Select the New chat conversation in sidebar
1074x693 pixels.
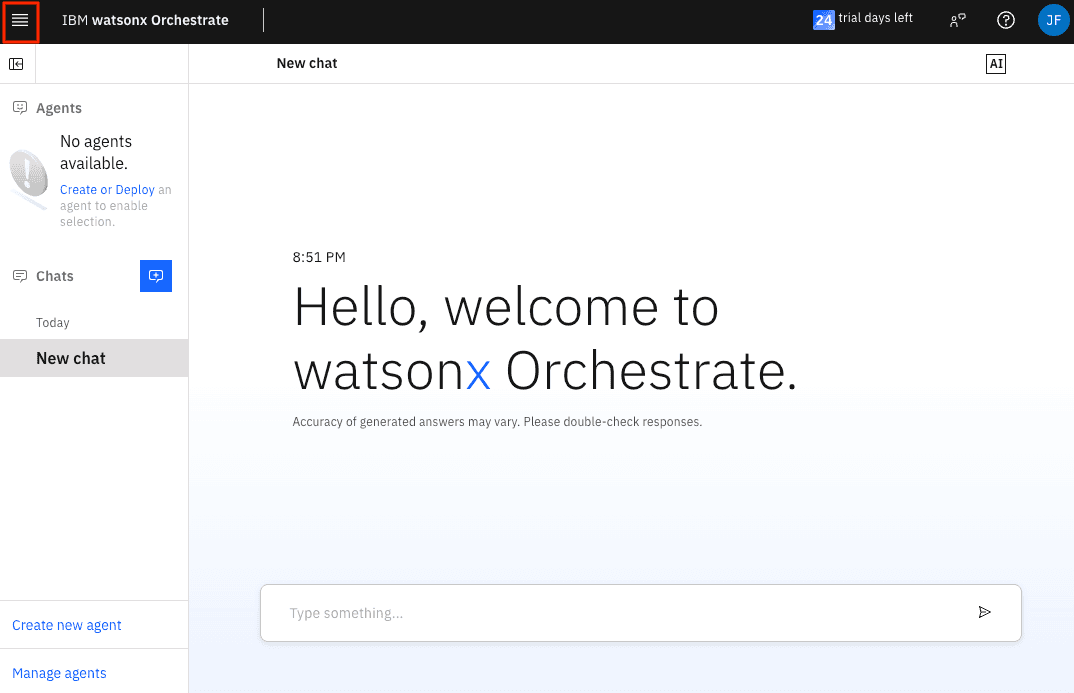point(71,358)
